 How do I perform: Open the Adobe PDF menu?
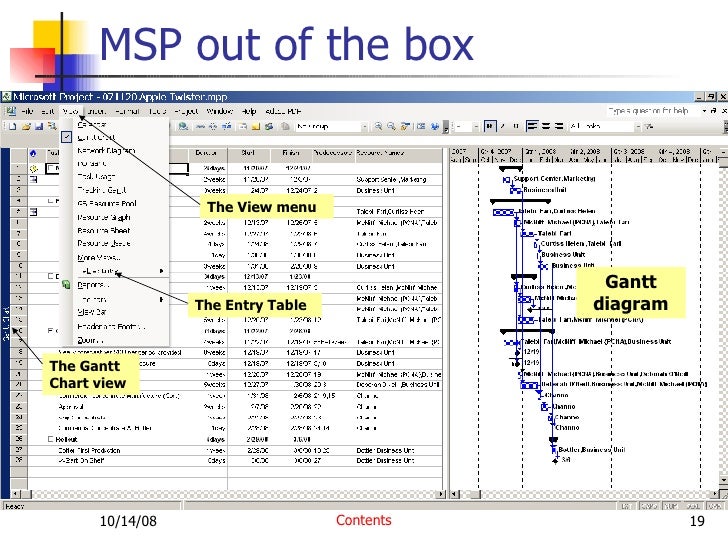point(283,111)
